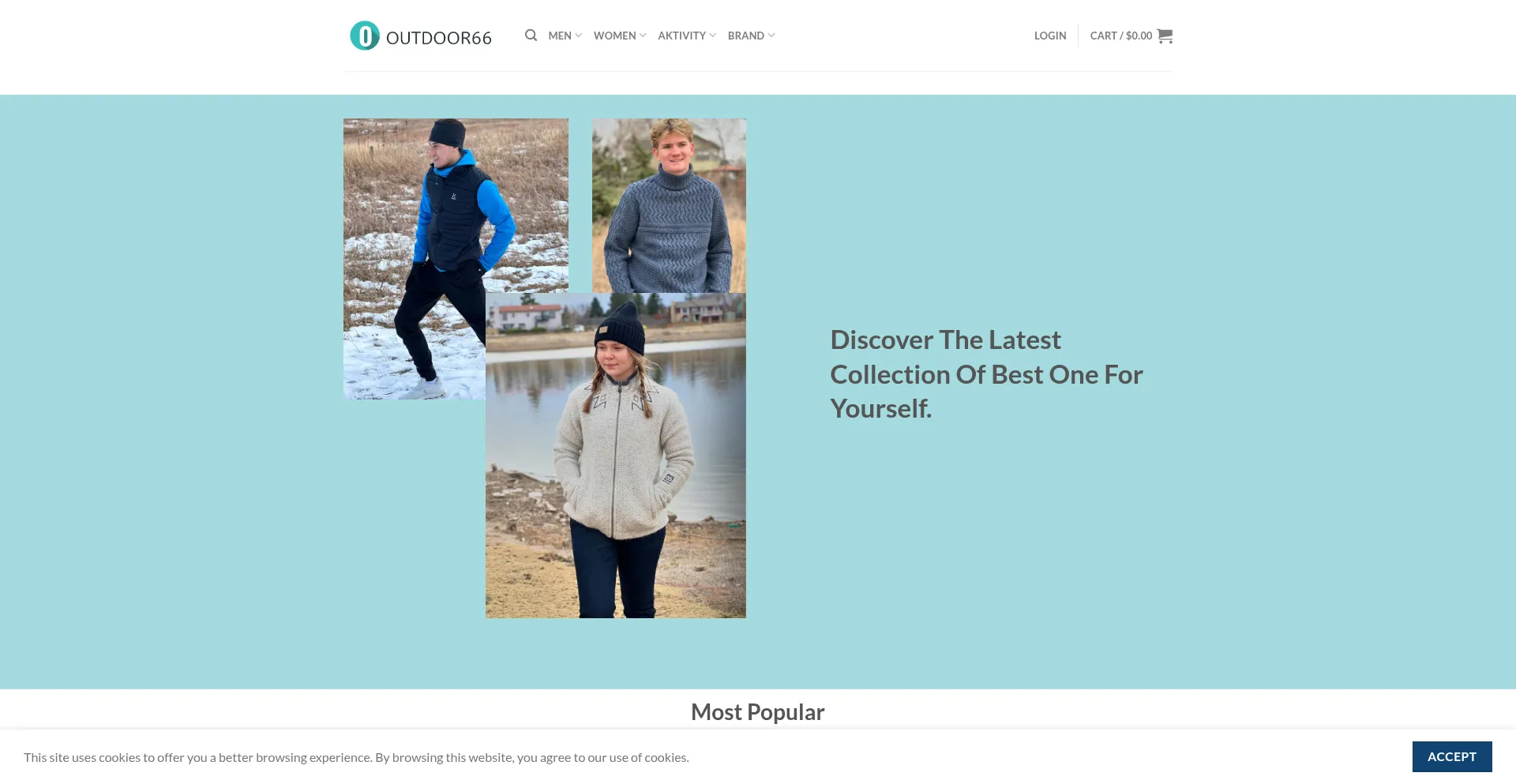
Task: Click the woman in beanie photo
Action: pos(616,456)
